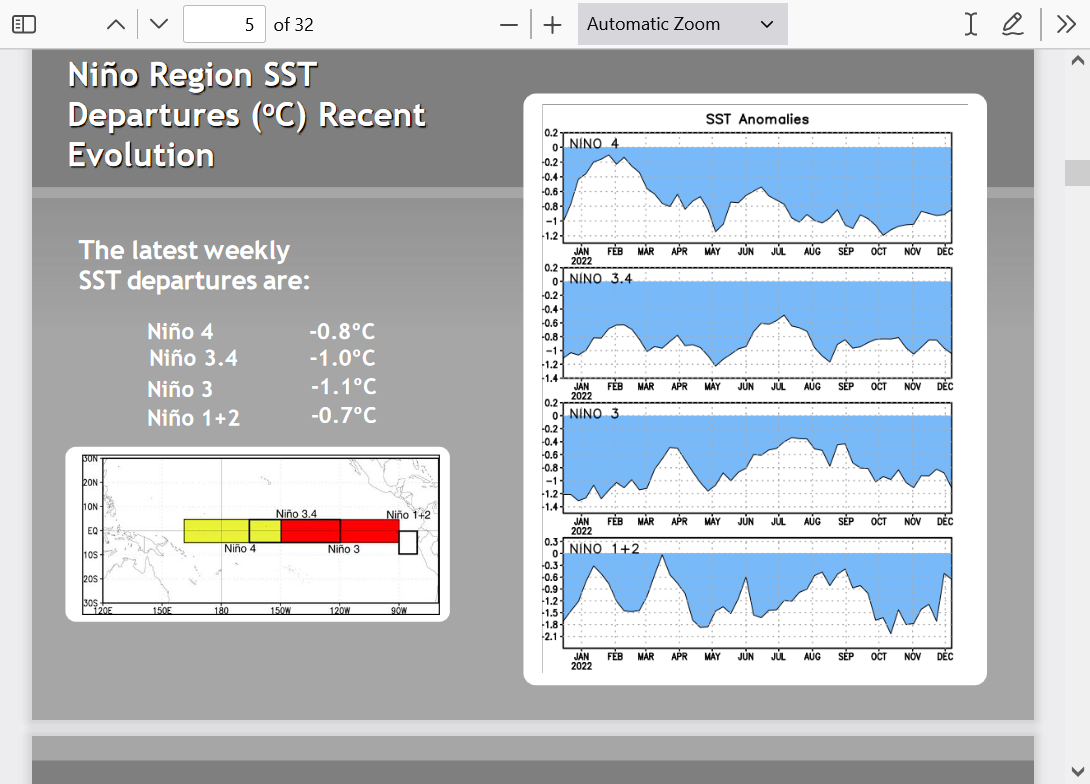
Task: Select the text annotation tool
Action: click(970, 24)
